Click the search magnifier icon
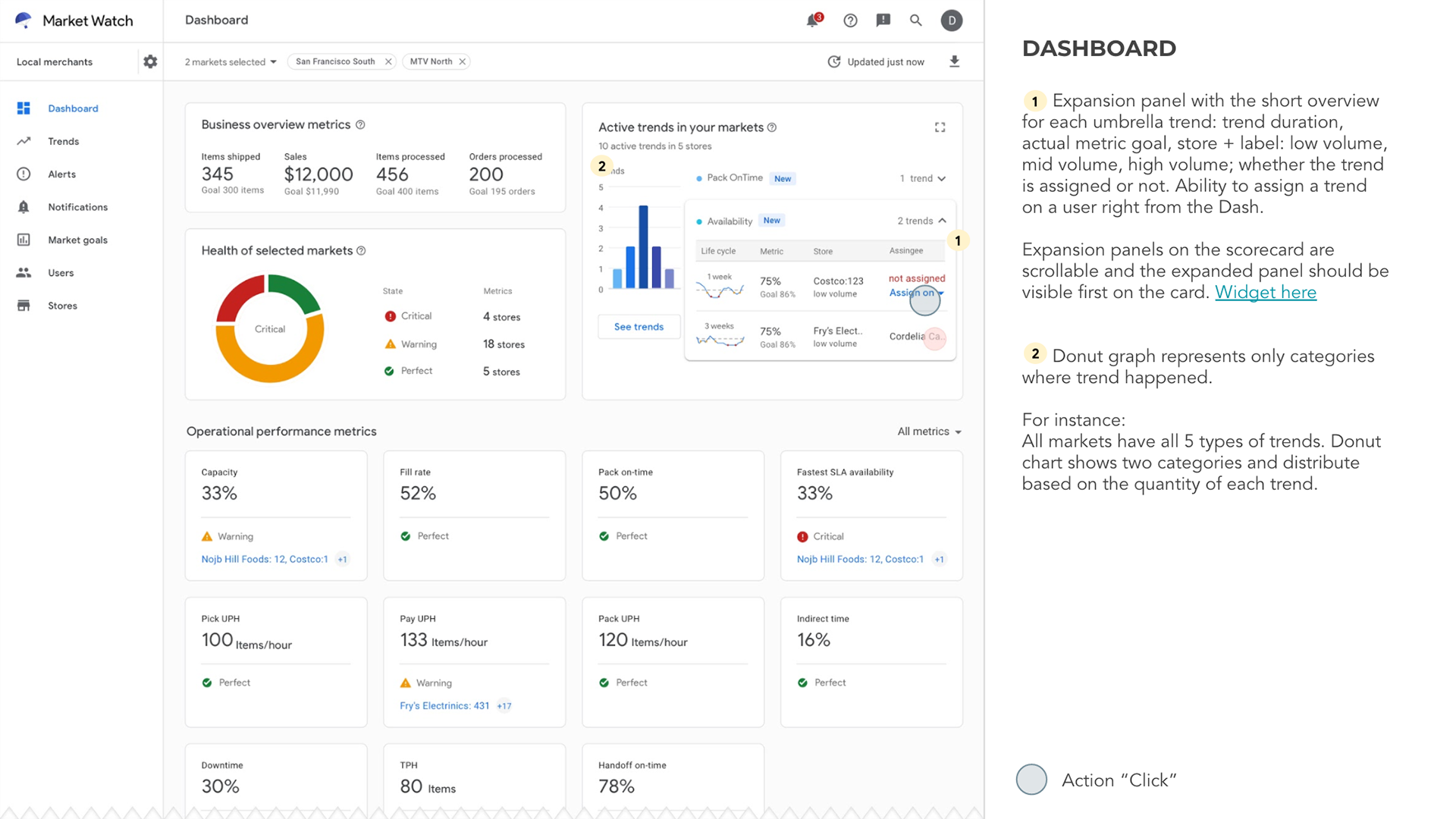The image size is (1456, 819). point(916,20)
